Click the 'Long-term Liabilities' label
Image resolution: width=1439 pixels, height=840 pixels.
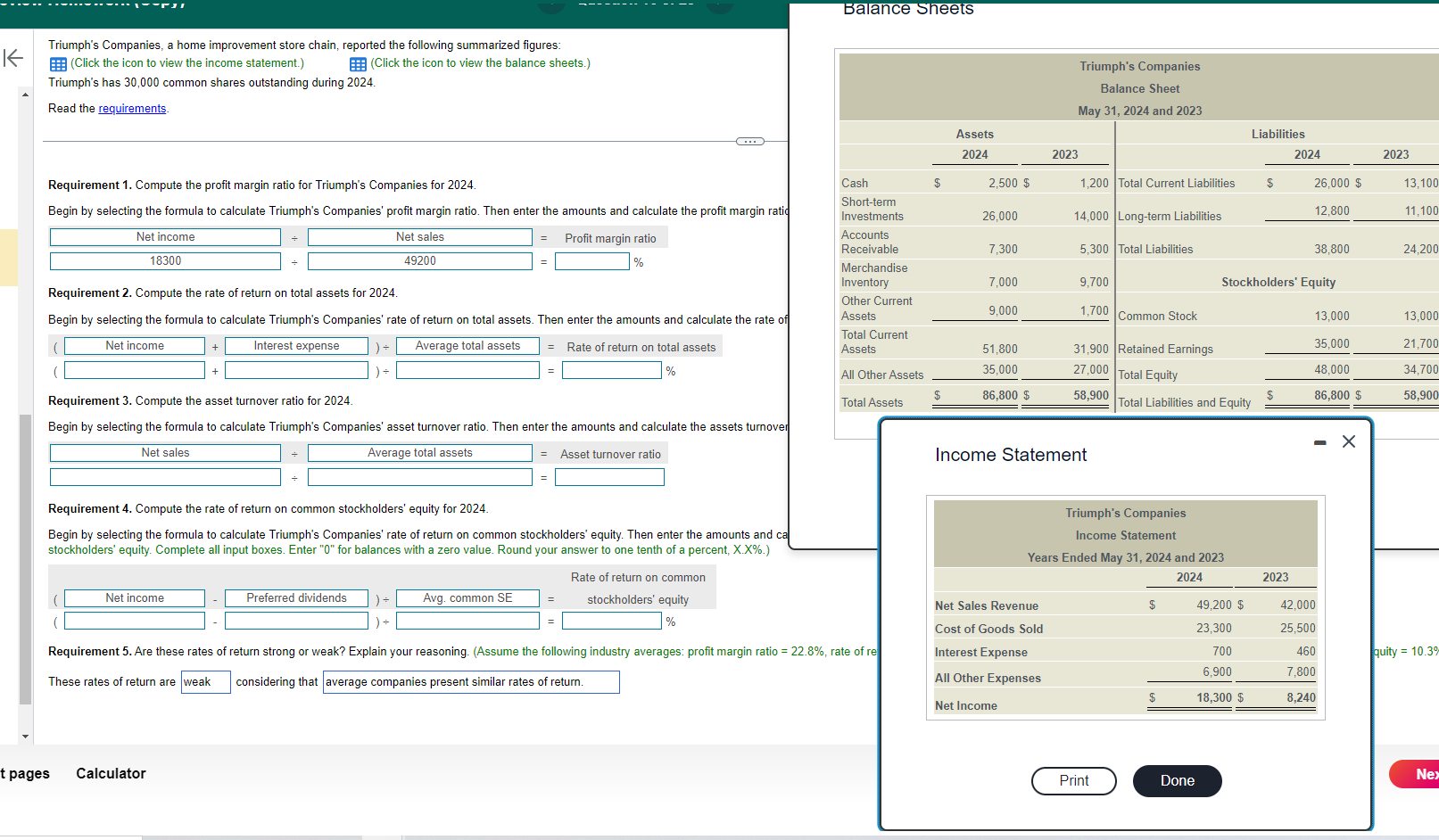(1170, 217)
